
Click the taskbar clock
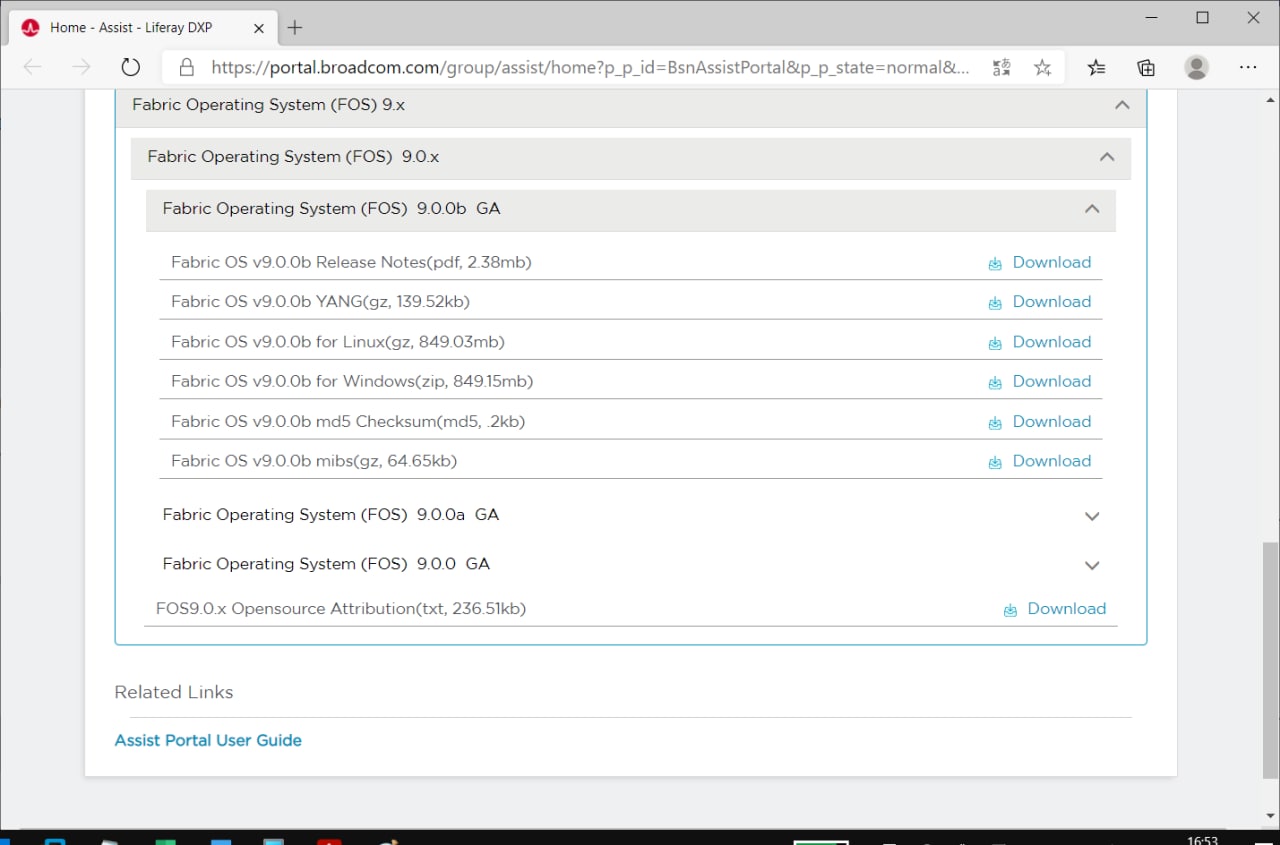click(x=1202, y=840)
